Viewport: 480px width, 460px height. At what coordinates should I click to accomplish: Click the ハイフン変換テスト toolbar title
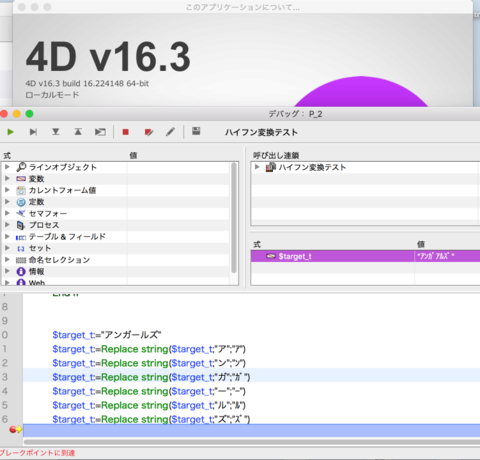tap(261, 132)
